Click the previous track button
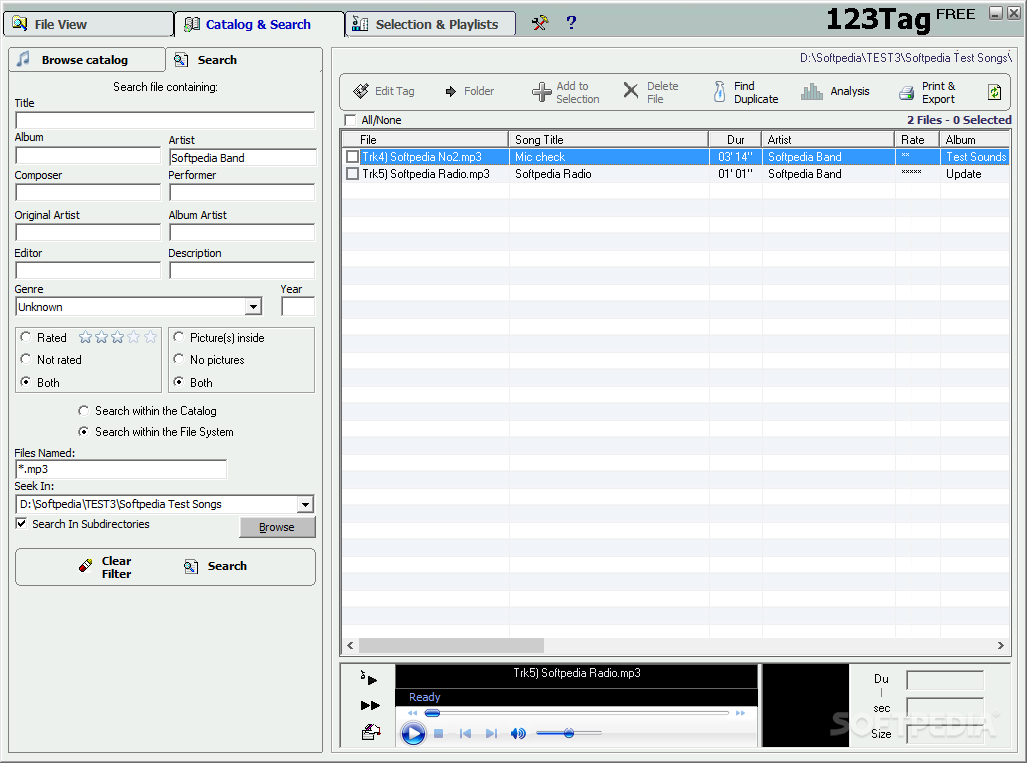This screenshot has width=1027, height=763. [x=465, y=734]
